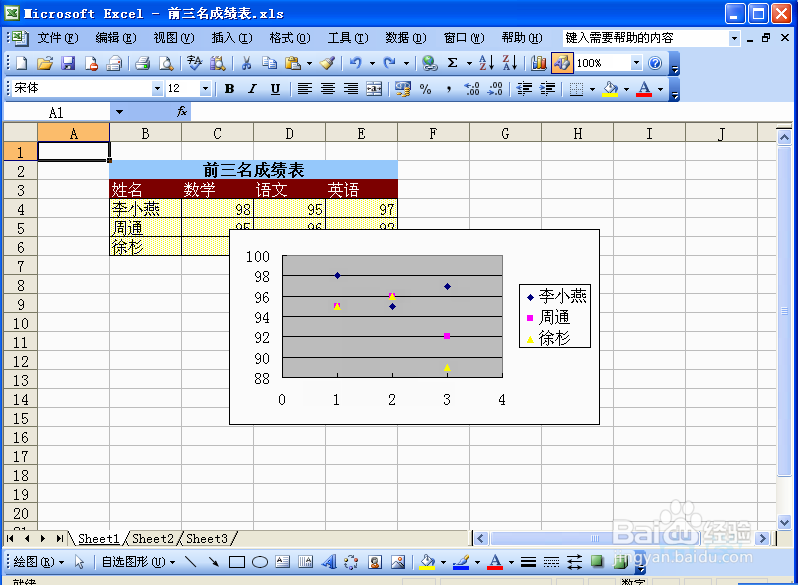Open the font size dropdown
Screen dimensions: 798x585
pyautogui.click(x=205, y=89)
